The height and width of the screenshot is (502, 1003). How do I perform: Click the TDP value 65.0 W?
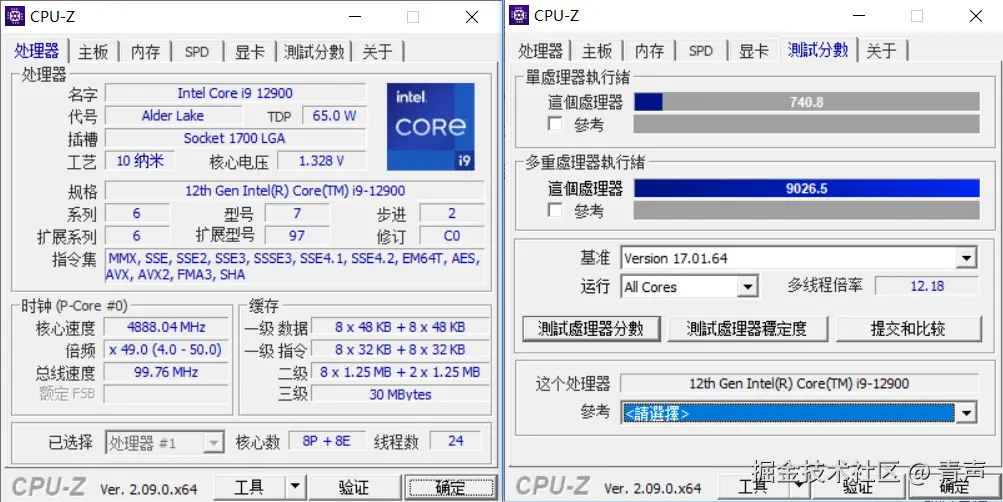[x=334, y=116]
